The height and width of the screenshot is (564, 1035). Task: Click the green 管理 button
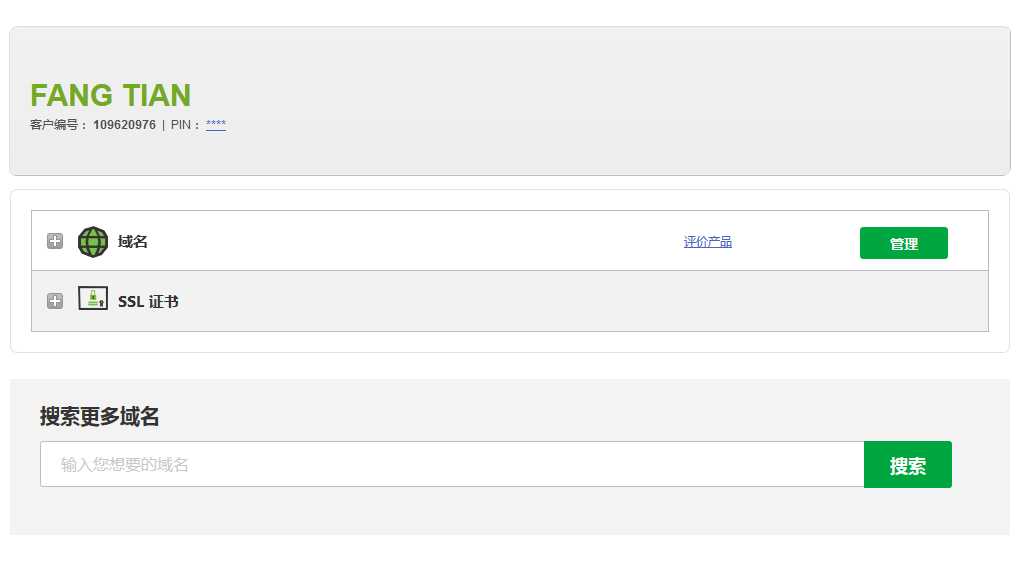(904, 243)
